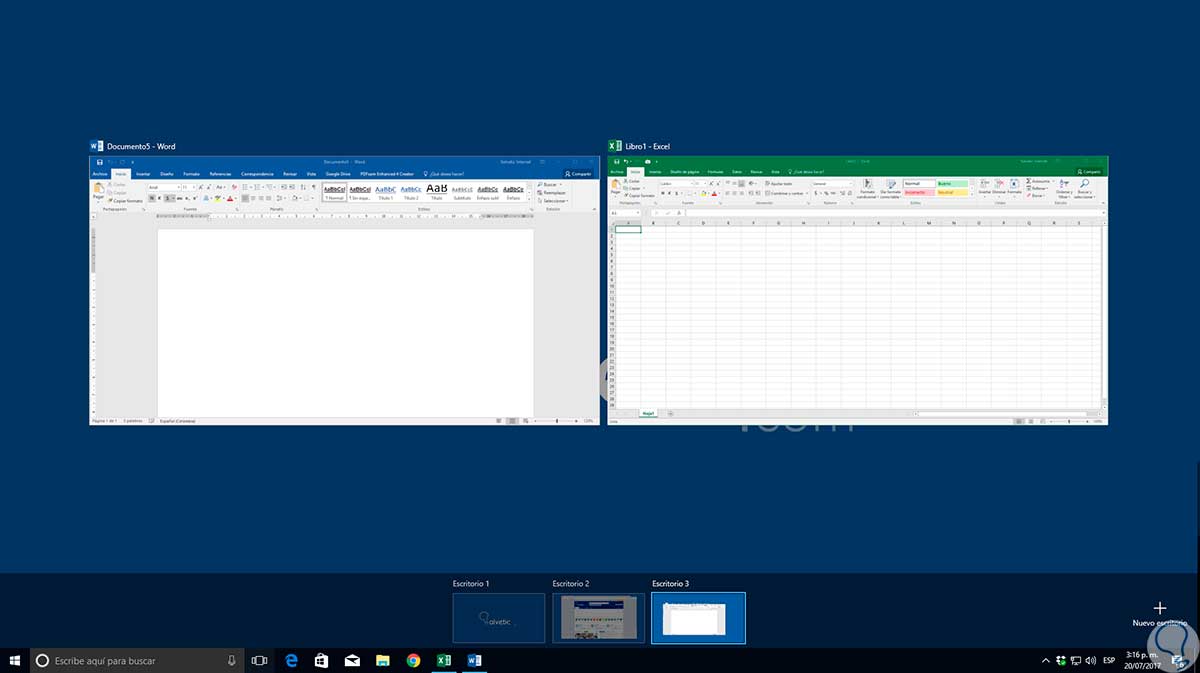
Task: Click the Pegar icon in Excel
Action: (x=615, y=186)
